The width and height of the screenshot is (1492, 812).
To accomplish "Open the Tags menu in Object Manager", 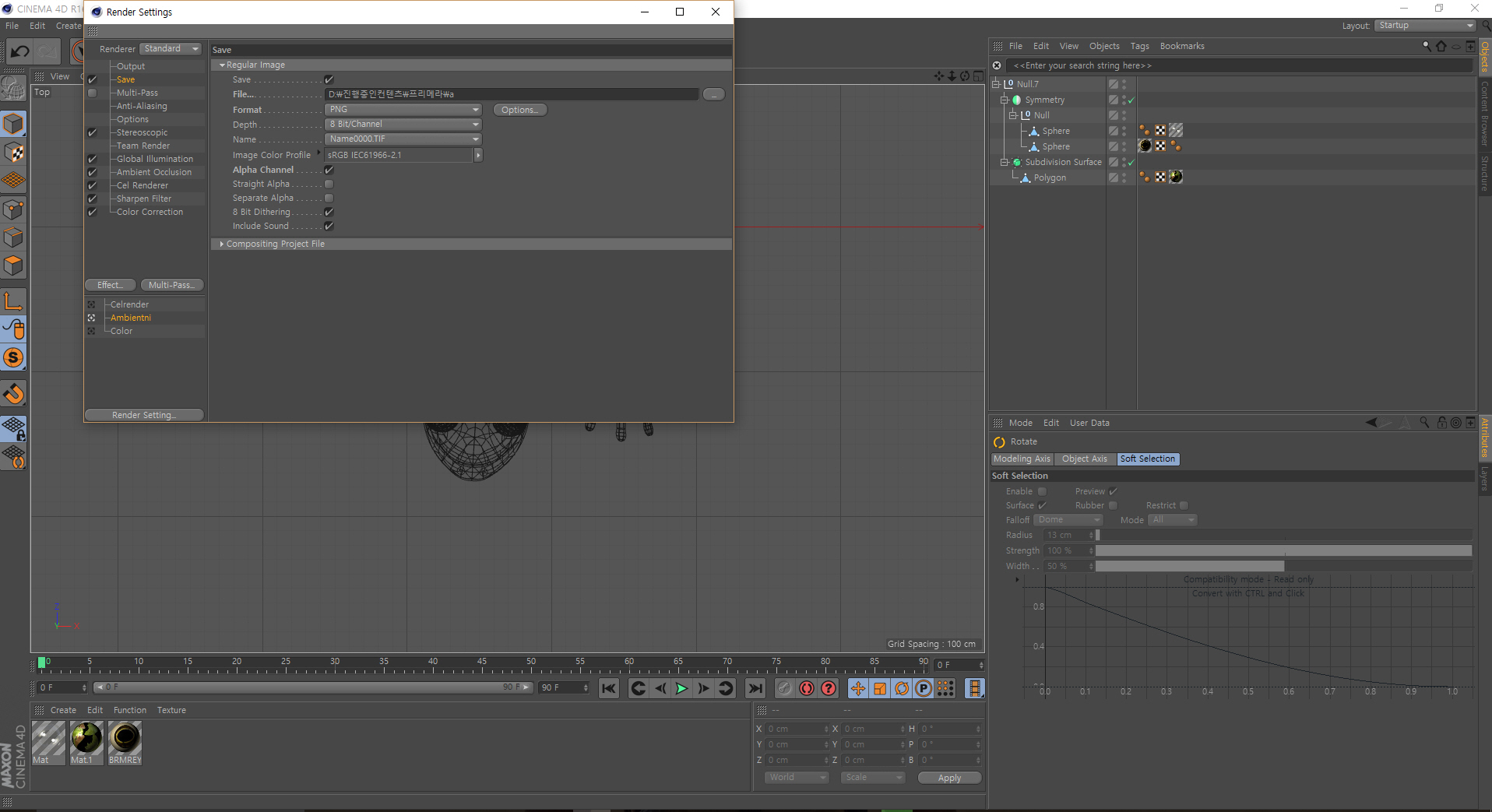I will 1139,46.
